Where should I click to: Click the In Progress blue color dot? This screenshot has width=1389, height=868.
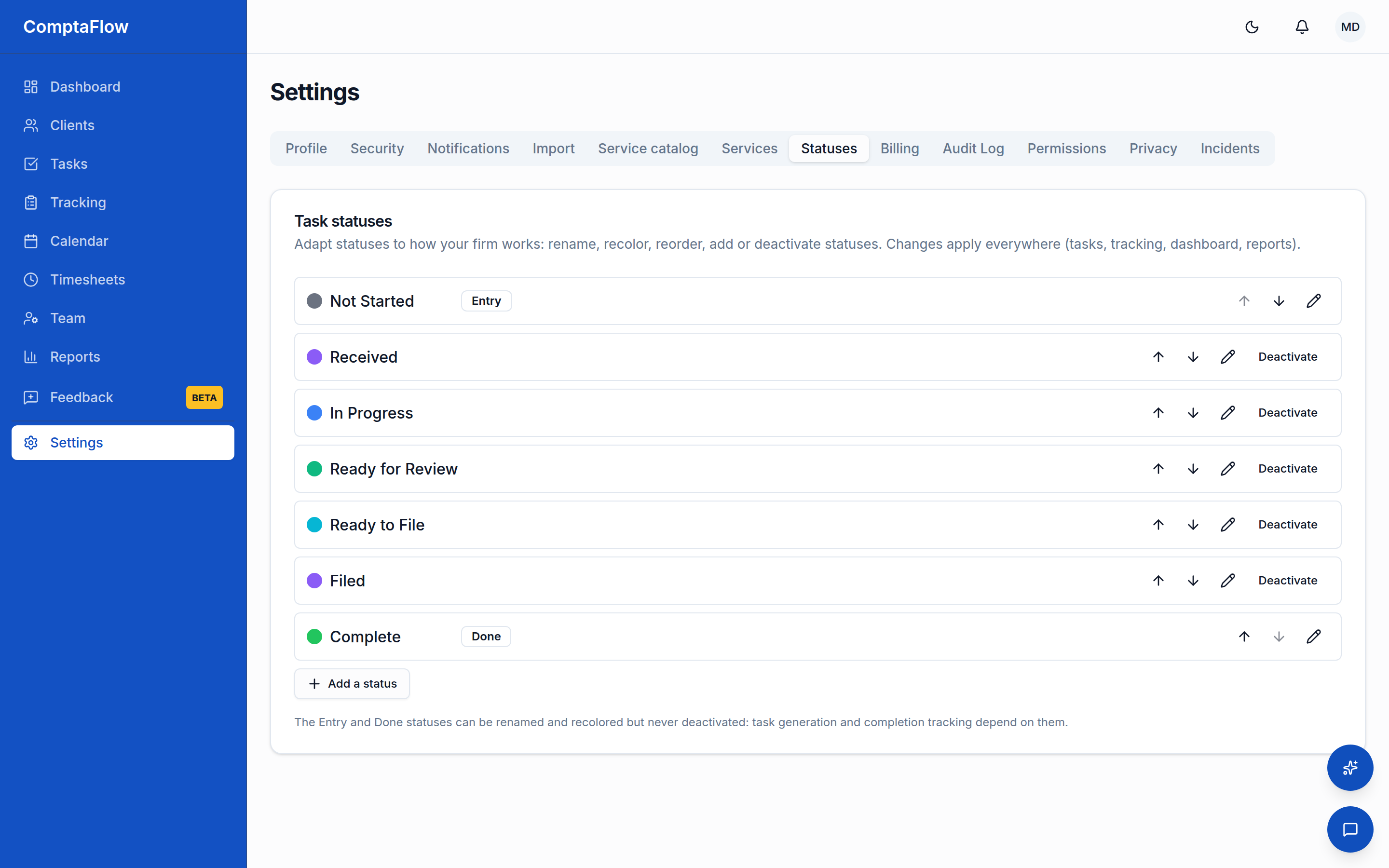coord(314,413)
